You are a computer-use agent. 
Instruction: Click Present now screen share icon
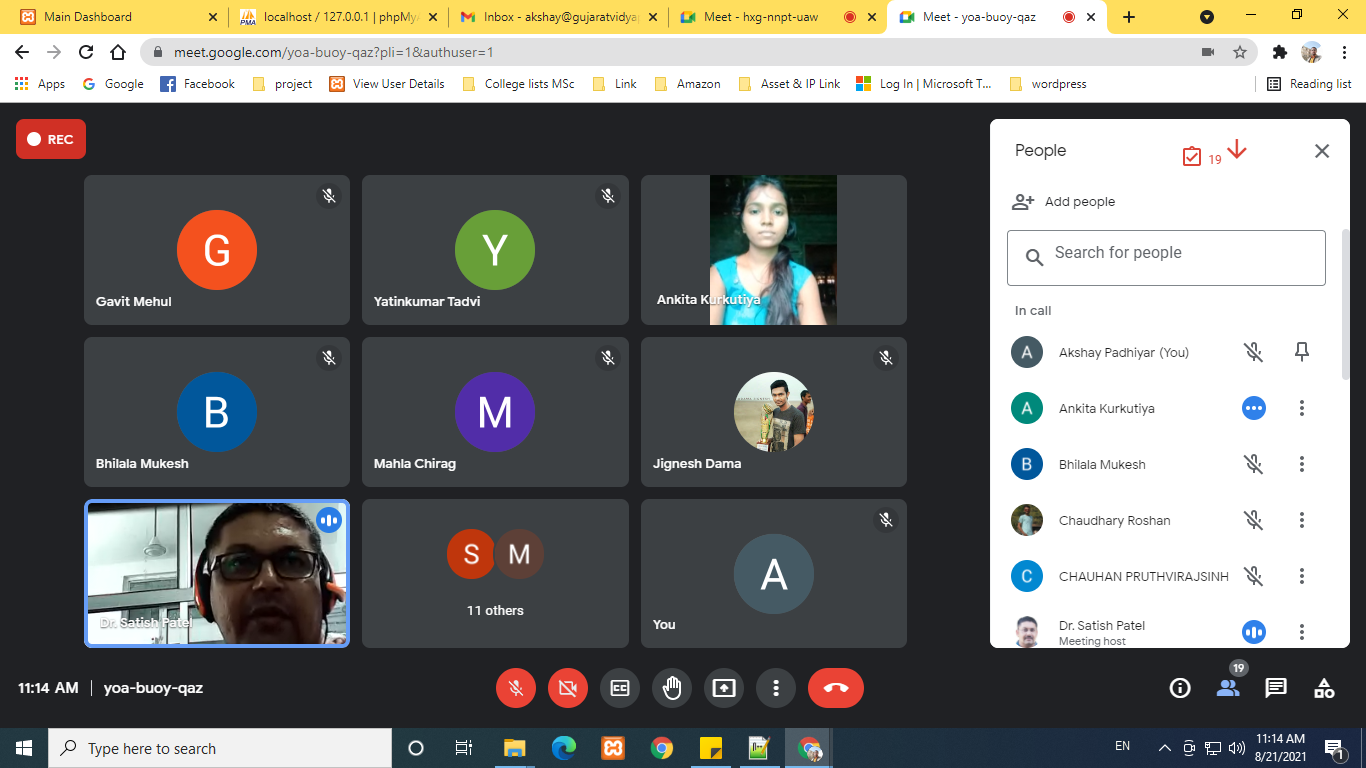click(724, 688)
